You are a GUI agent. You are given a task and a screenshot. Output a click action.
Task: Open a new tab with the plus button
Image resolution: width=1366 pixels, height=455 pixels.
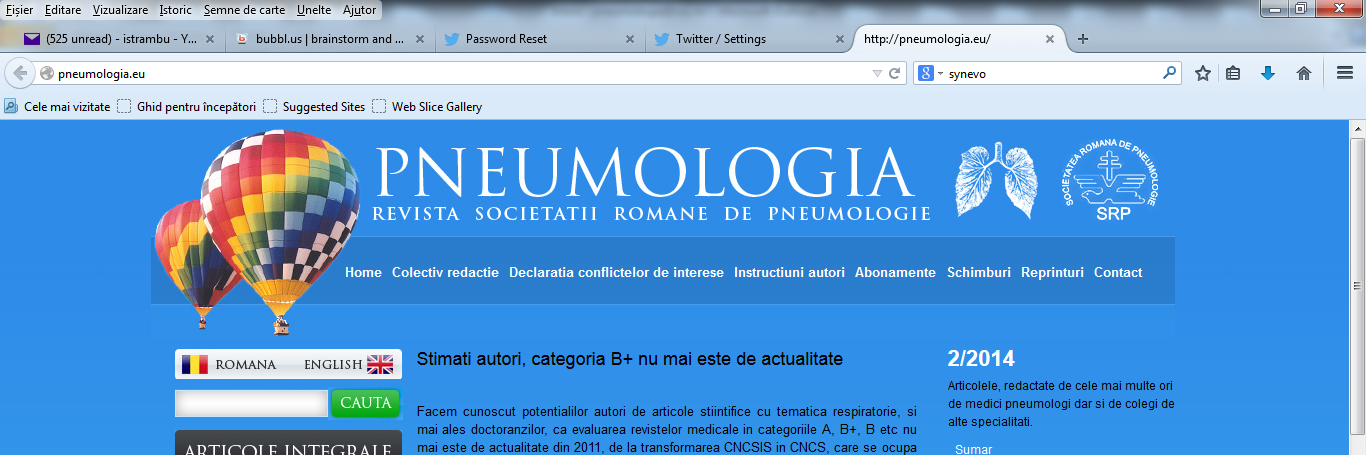[x=1082, y=39]
